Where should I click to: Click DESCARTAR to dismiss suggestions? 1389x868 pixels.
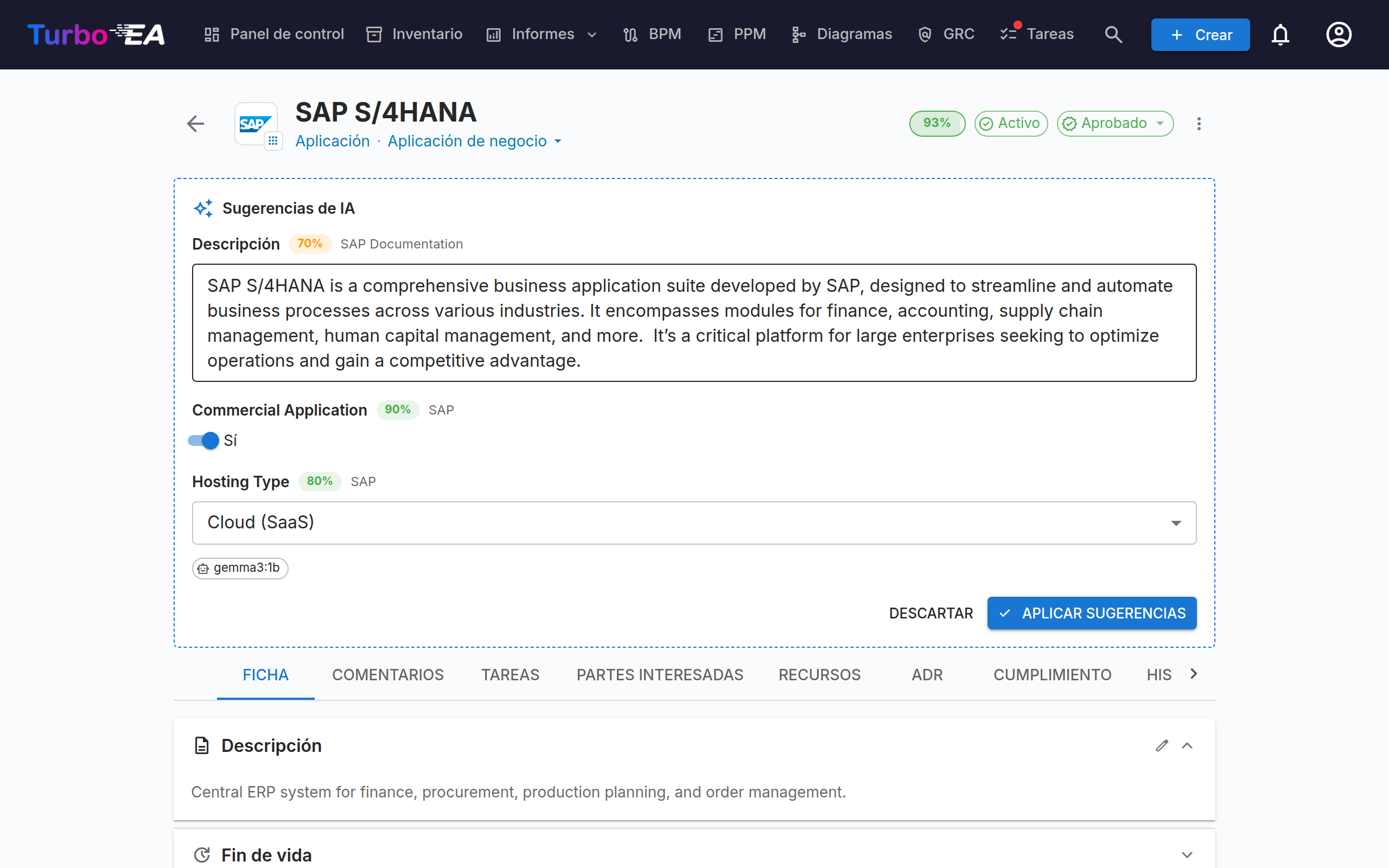tap(931, 613)
